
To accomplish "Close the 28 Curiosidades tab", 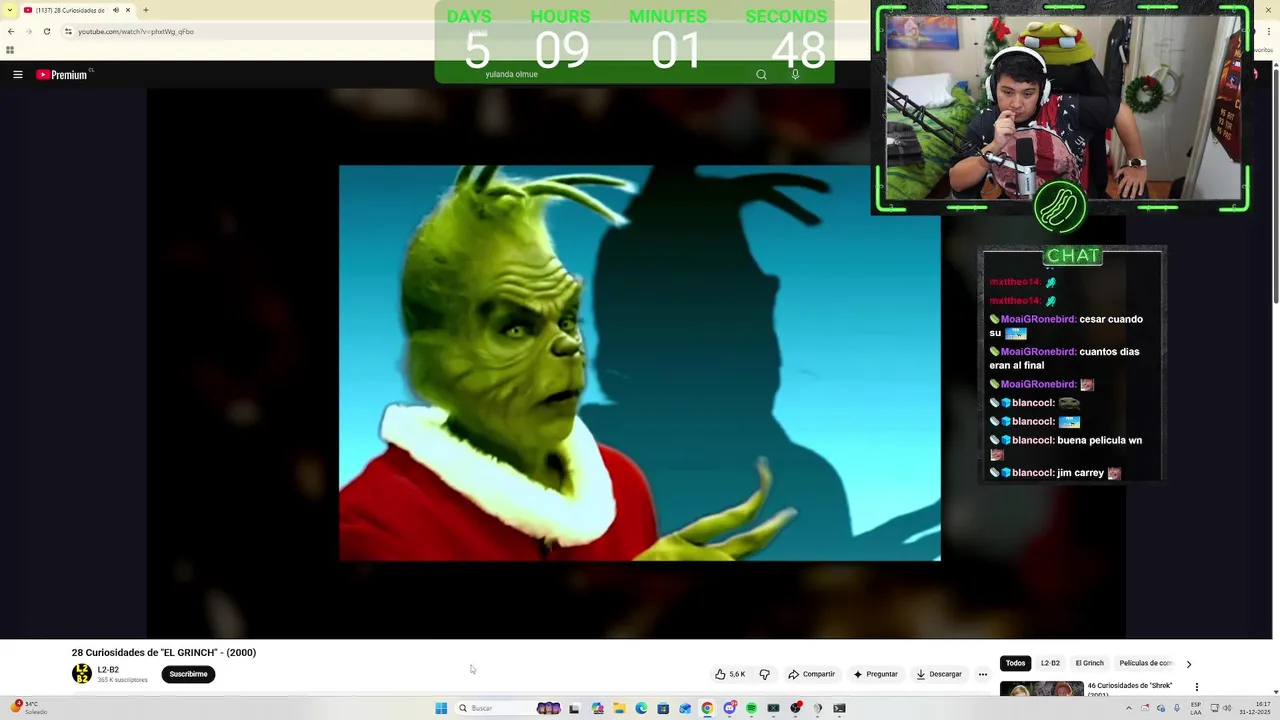I will (128, 10).
